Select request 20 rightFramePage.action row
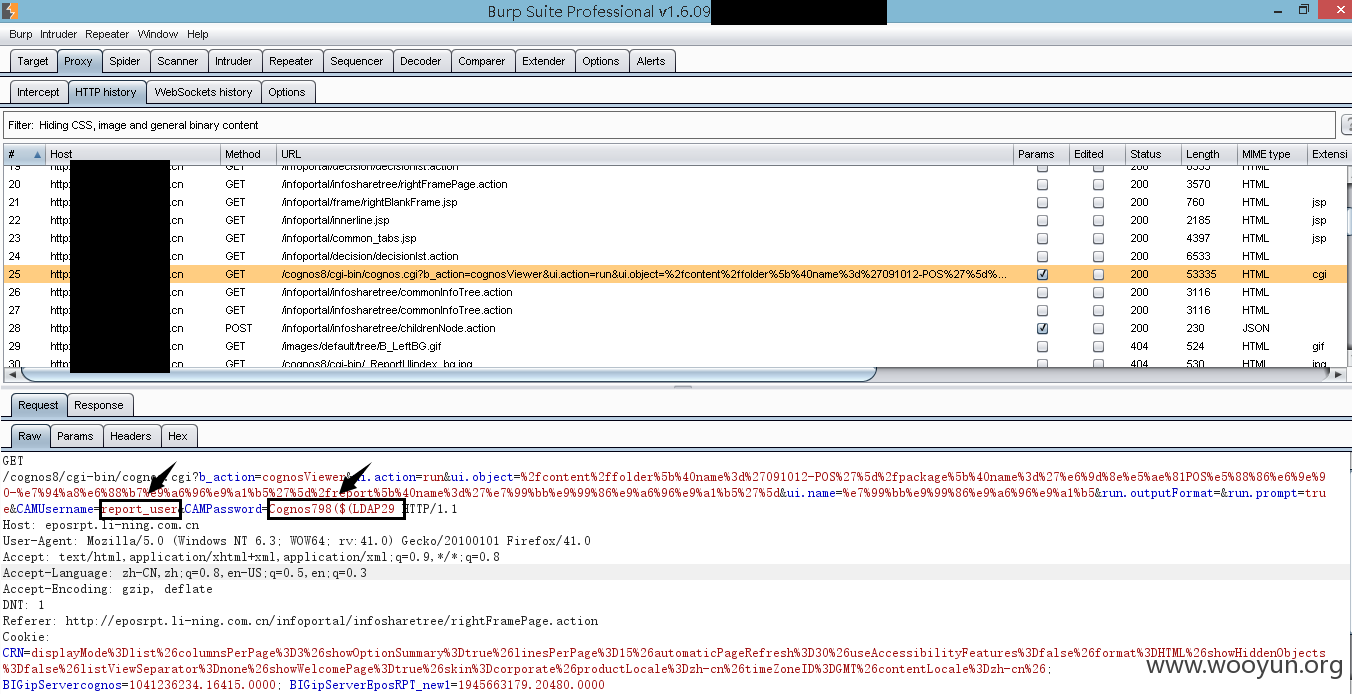The width and height of the screenshot is (1352, 694). point(675,184)
